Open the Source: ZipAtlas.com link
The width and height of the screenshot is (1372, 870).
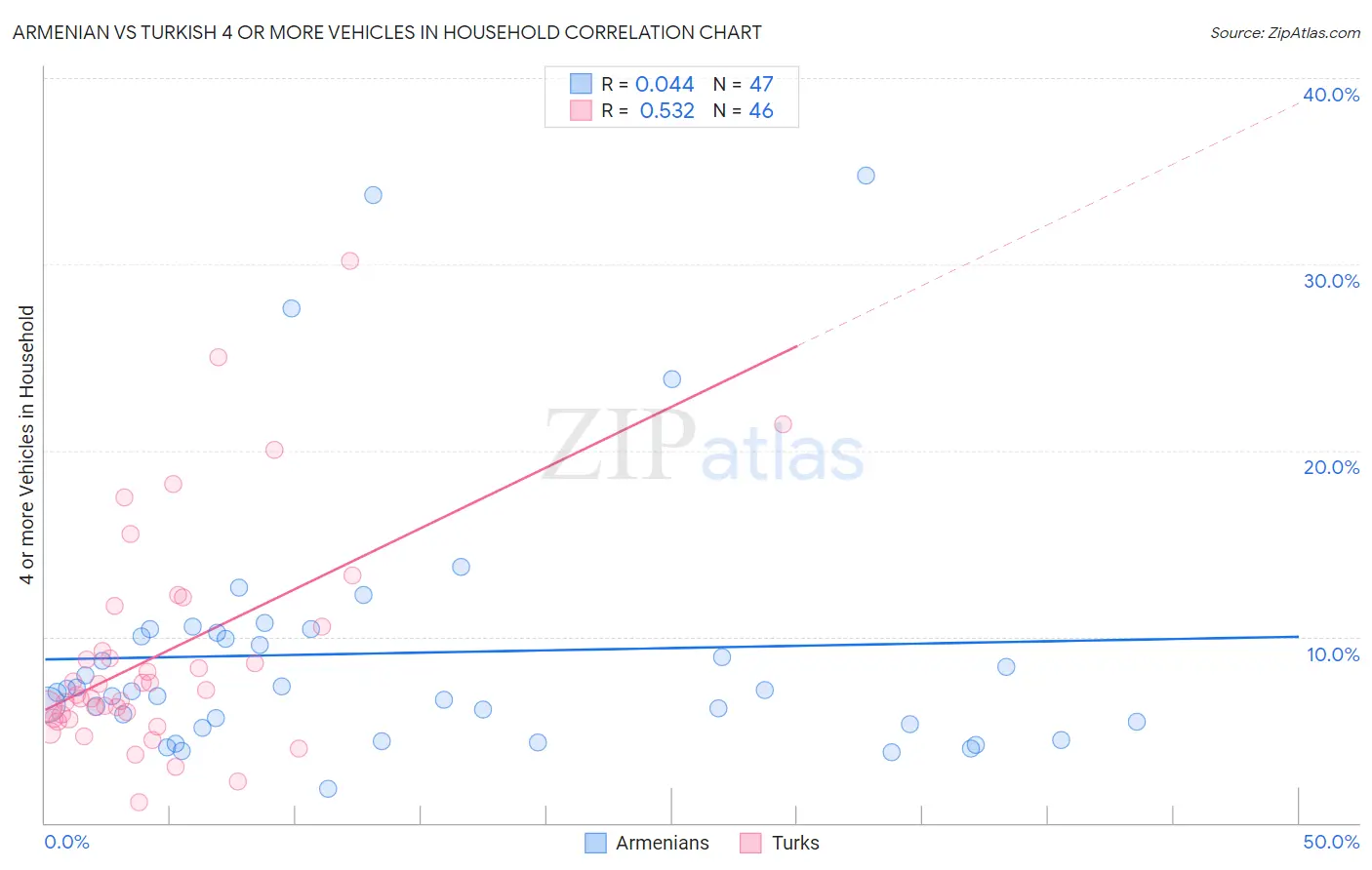click(x=1285, y=32)
